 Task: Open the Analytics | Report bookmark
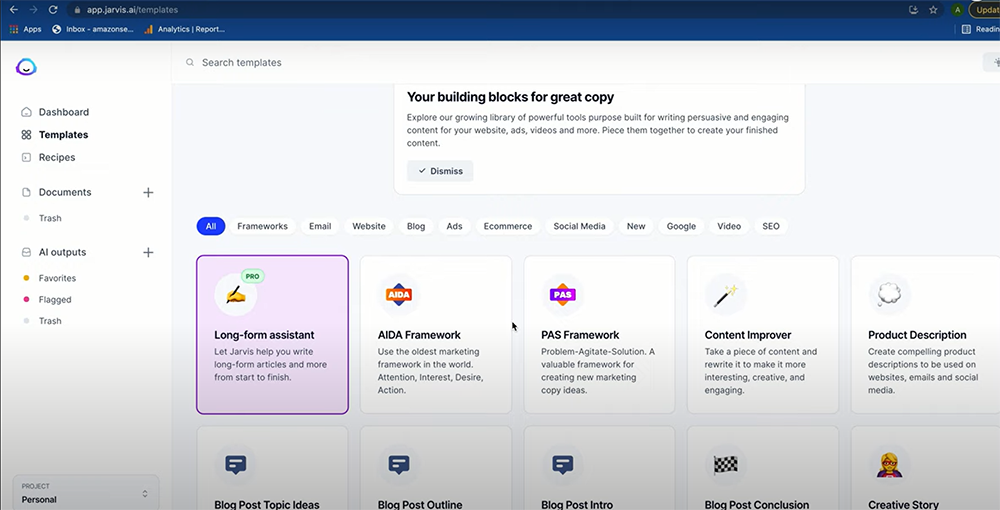(x=184, y=29)
